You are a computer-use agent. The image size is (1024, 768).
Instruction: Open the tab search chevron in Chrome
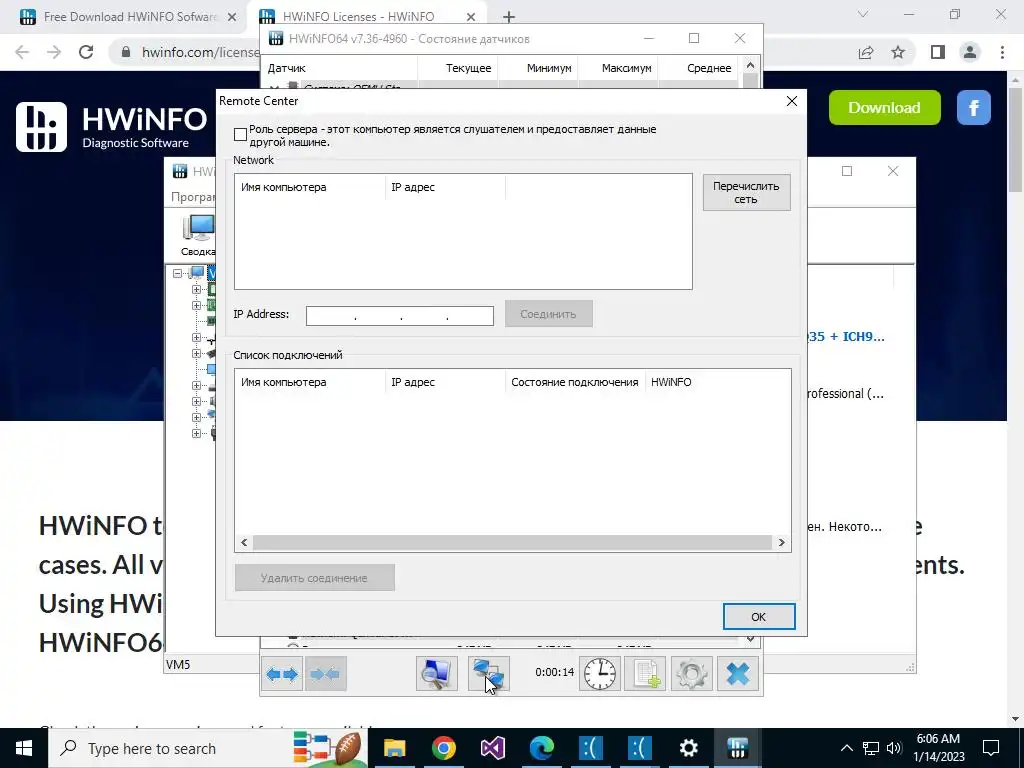[x=863, y=14]
